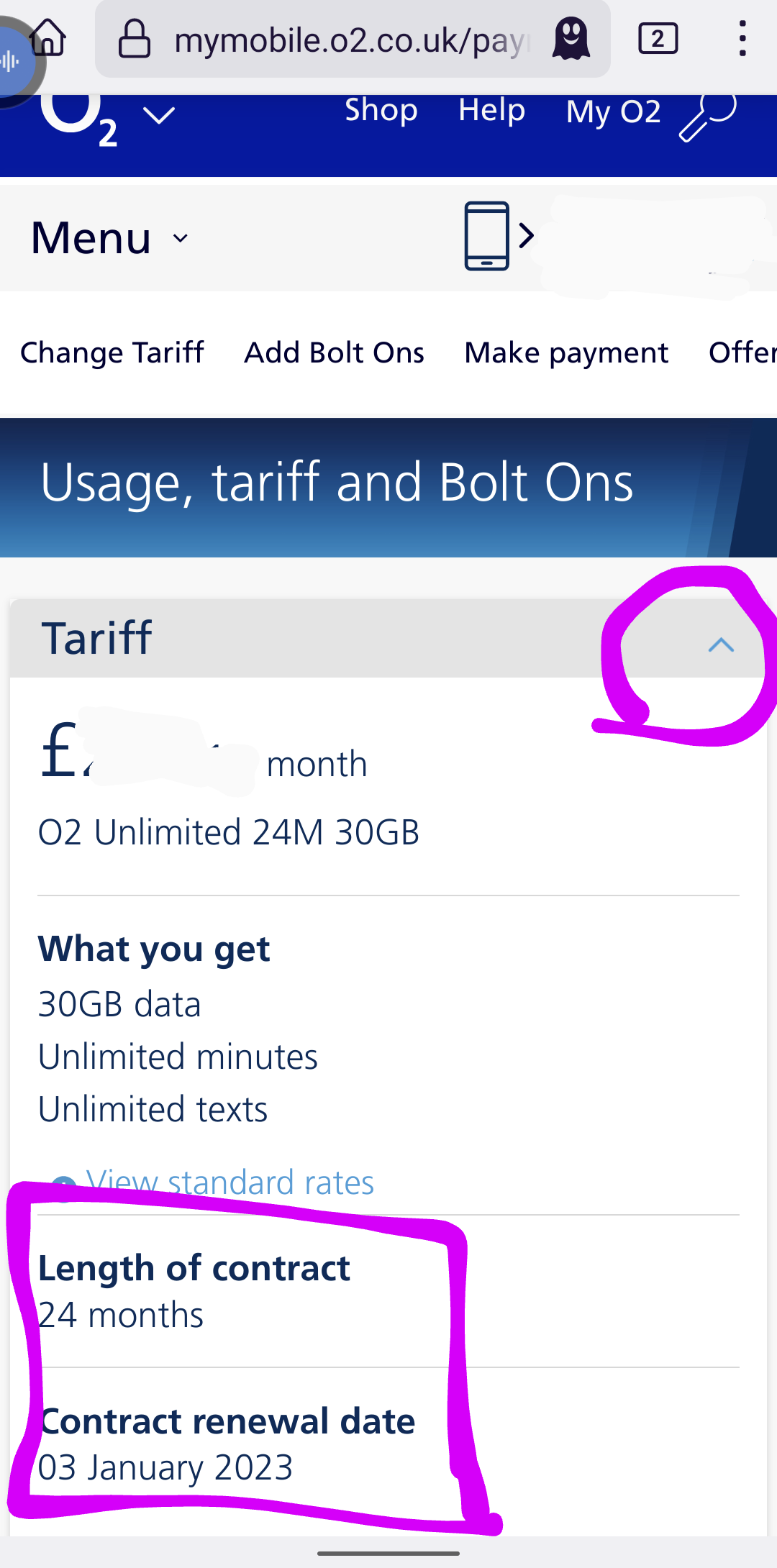
Task: Select the Make payment tab
Action: coord(567,353)
